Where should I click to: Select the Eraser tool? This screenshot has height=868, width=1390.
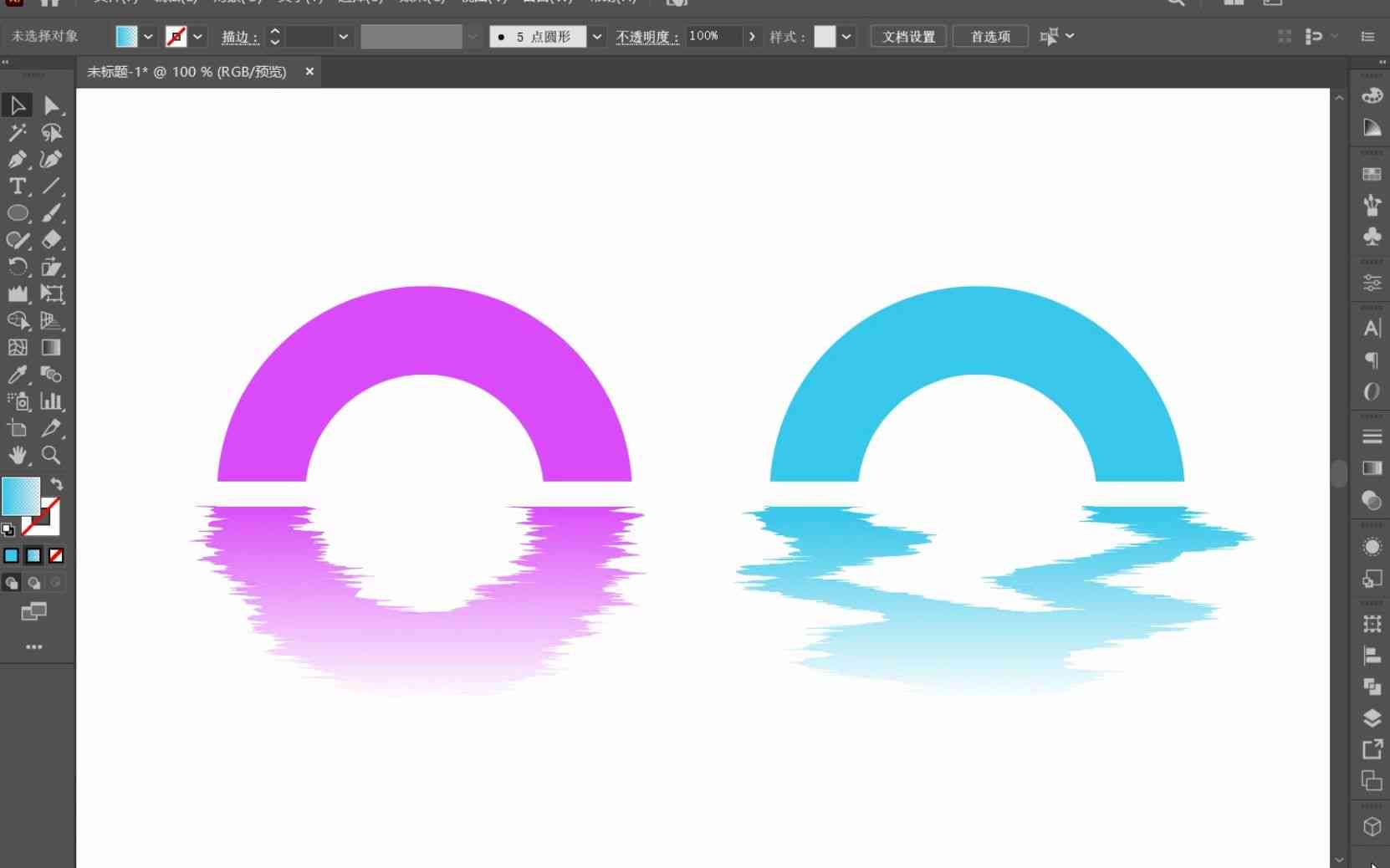coord(52,240)
